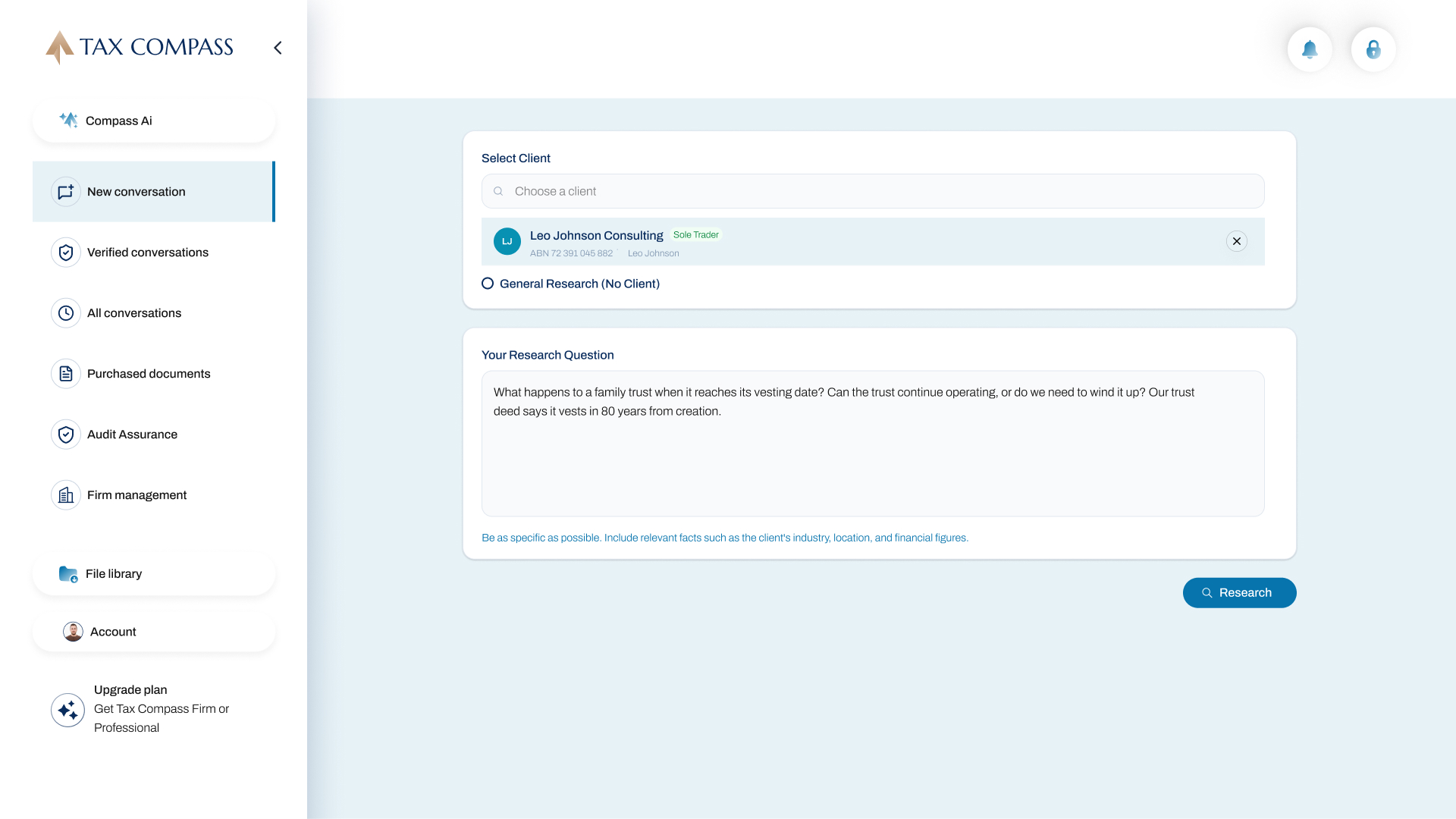Click the New conversation chat icon
The image size is (1456, 819).
pyautogui.click(x=66, y=192)
